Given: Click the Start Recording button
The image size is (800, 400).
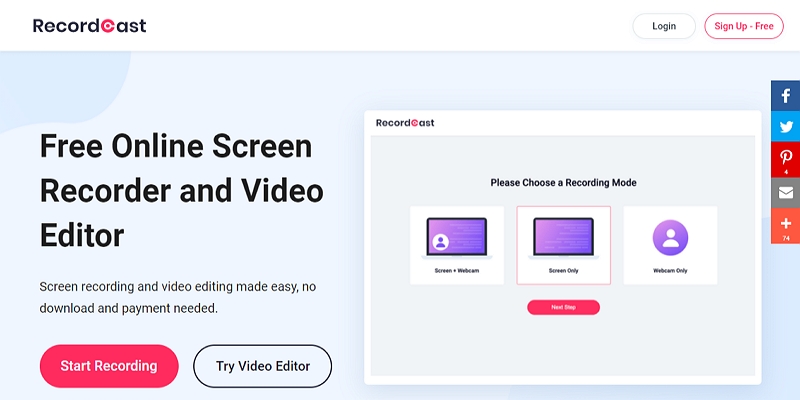Looking at the screenshot, I should (109, 366).
